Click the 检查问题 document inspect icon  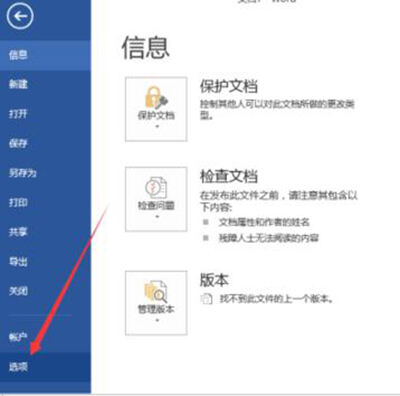point(156,188)
